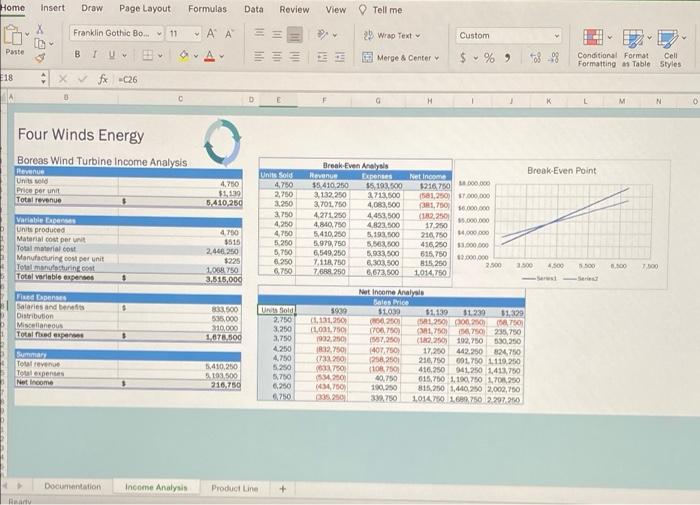
Task: Align text to middle vertically
Action: click(x=277, y=34)
